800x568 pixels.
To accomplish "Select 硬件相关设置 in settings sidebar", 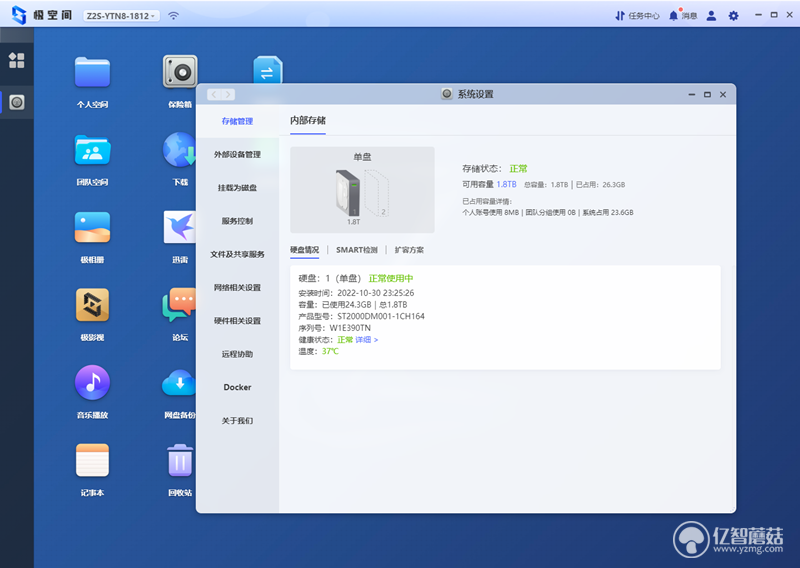I will [x=237, y=320].
